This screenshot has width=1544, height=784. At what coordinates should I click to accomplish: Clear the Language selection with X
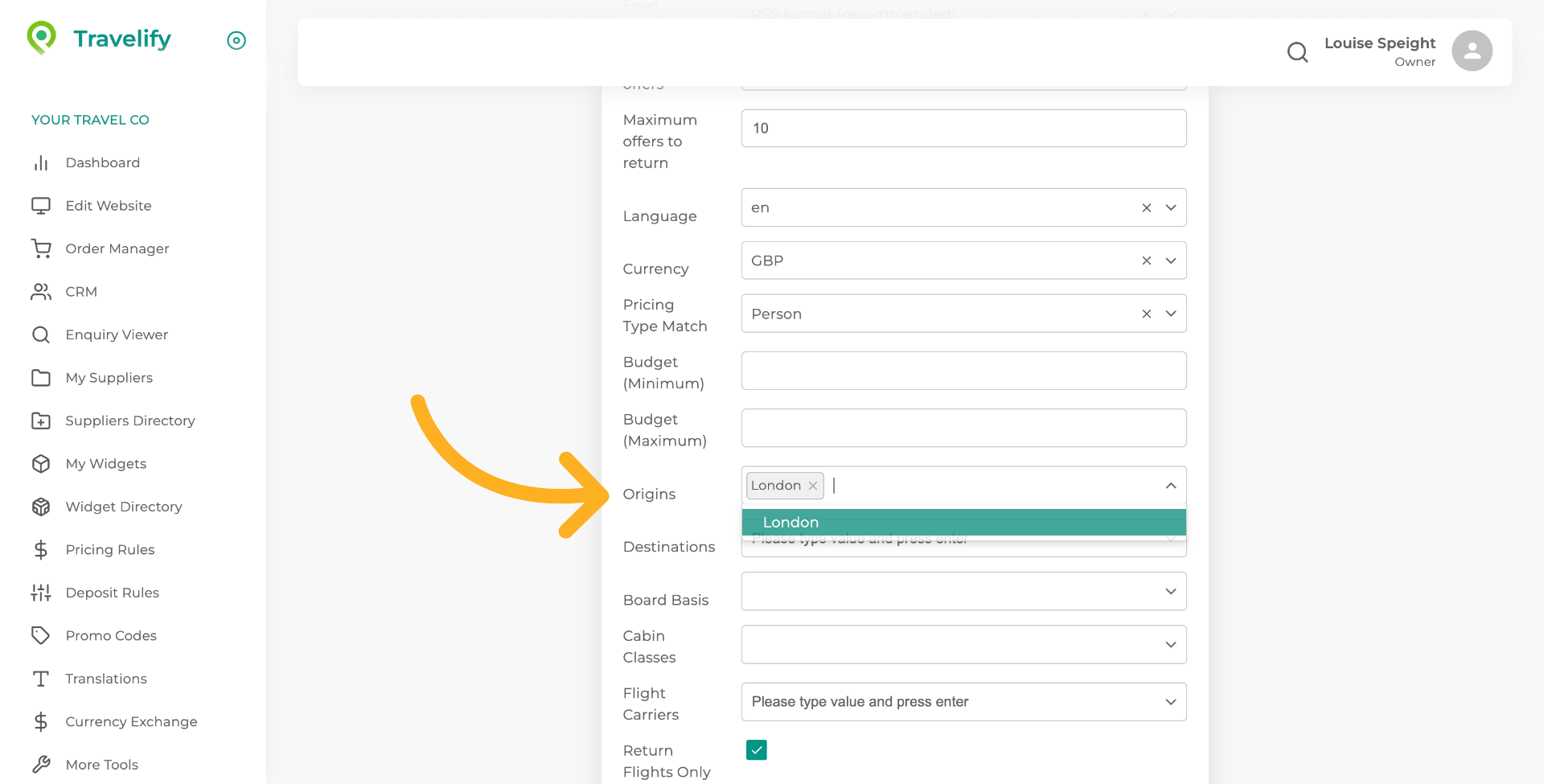[1146, 208]
